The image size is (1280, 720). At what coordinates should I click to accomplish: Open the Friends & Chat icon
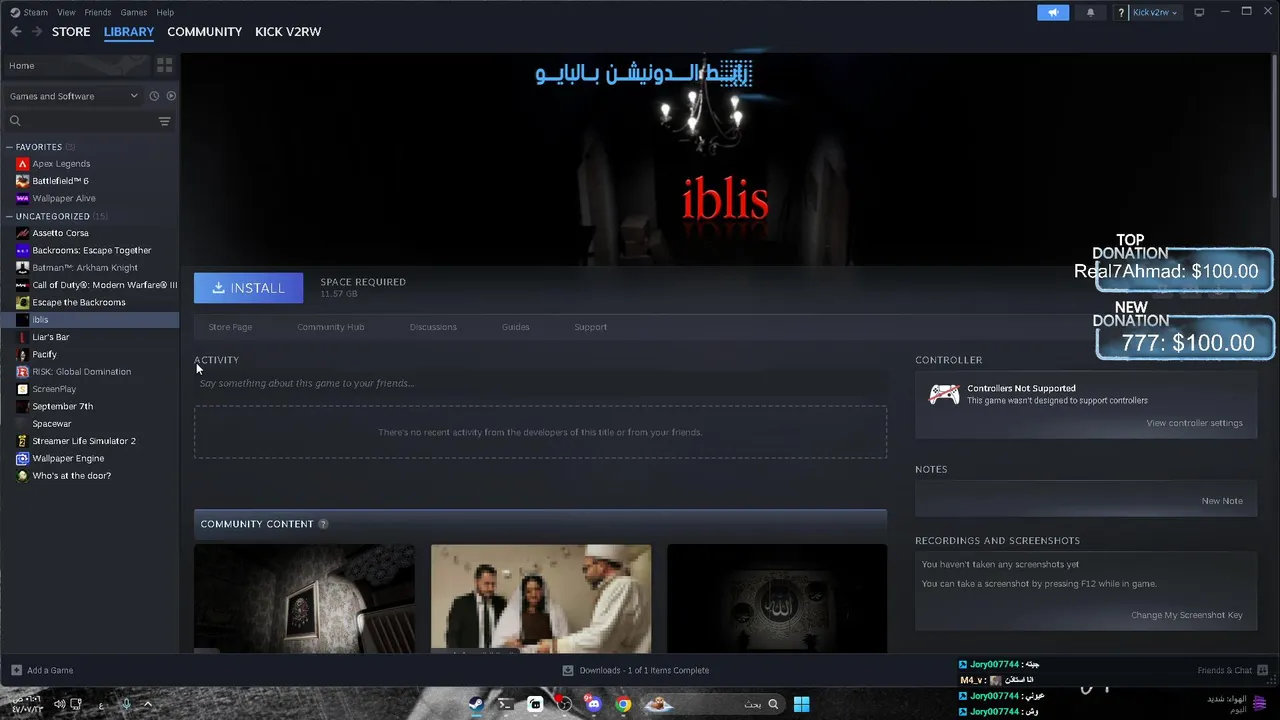click(1260, 670)
